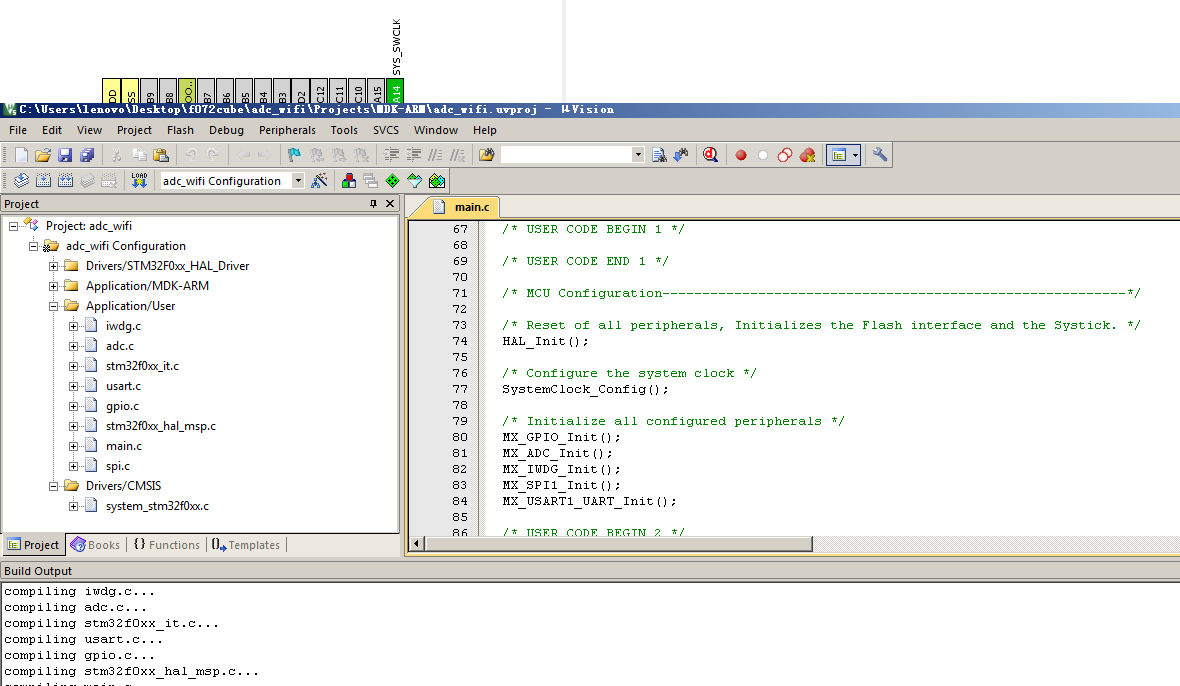Click the Incremental Find binoculars icon

(681, 155)
